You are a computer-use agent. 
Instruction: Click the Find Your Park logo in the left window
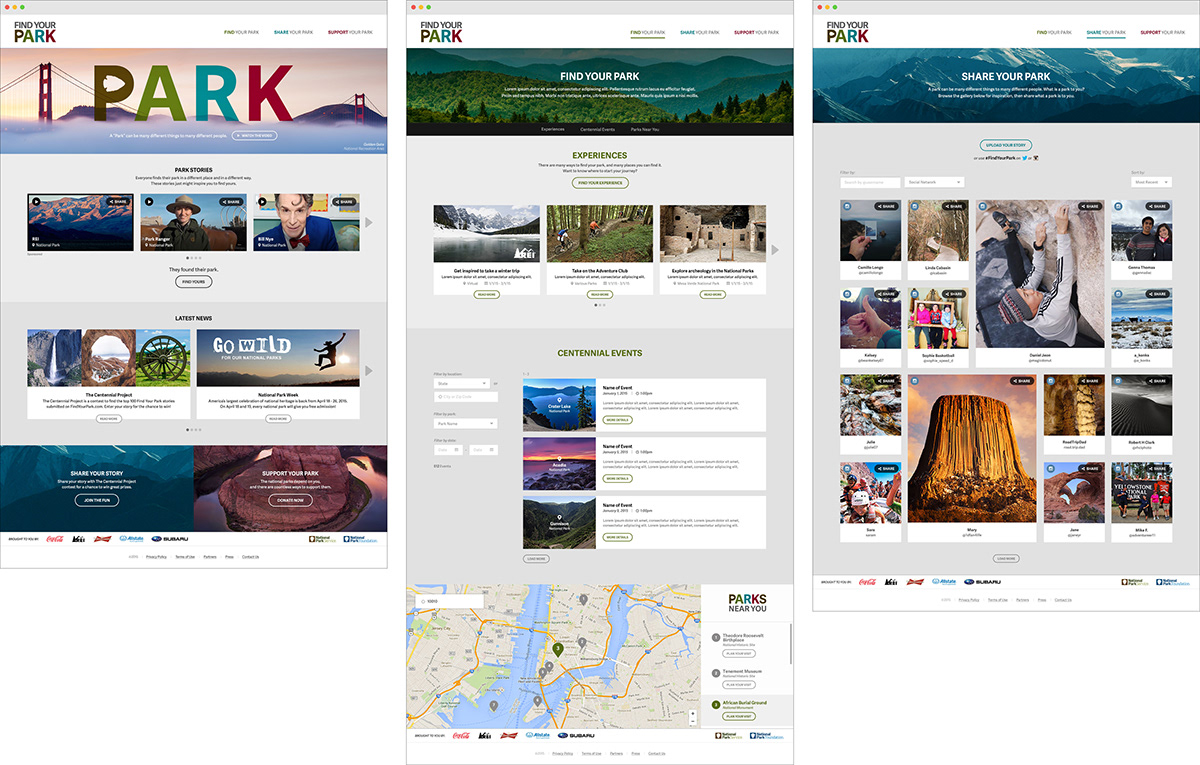click(35, 32)
